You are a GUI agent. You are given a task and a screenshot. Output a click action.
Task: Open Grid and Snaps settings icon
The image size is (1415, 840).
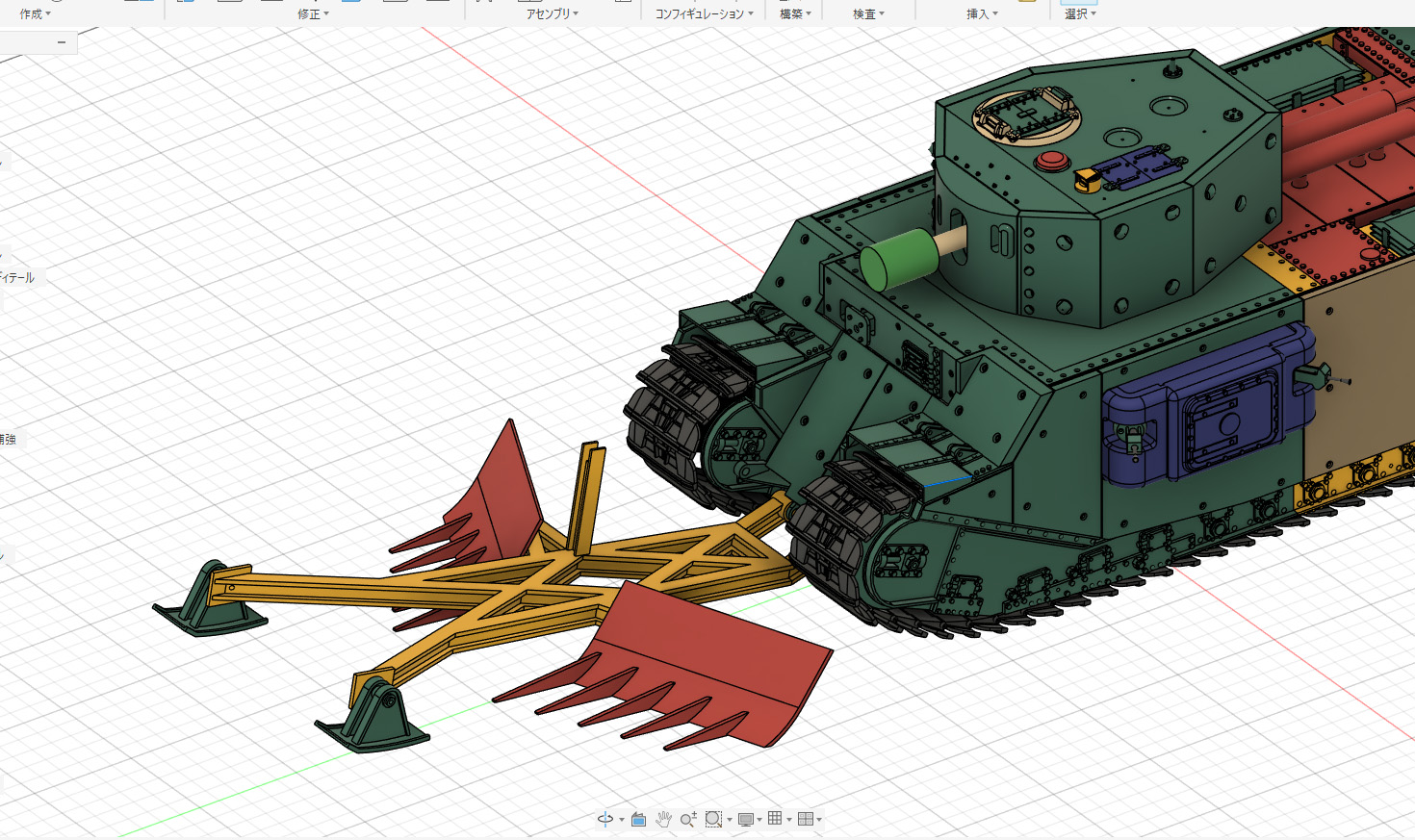point(775,819)
